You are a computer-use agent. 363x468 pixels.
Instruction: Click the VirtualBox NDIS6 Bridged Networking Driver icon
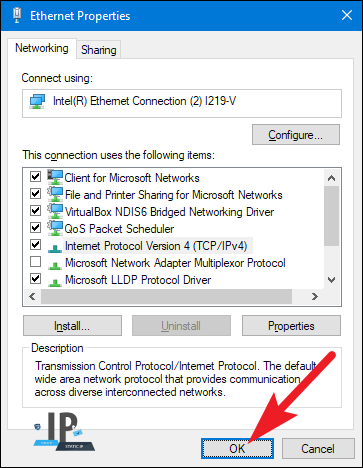coord(55,211)
